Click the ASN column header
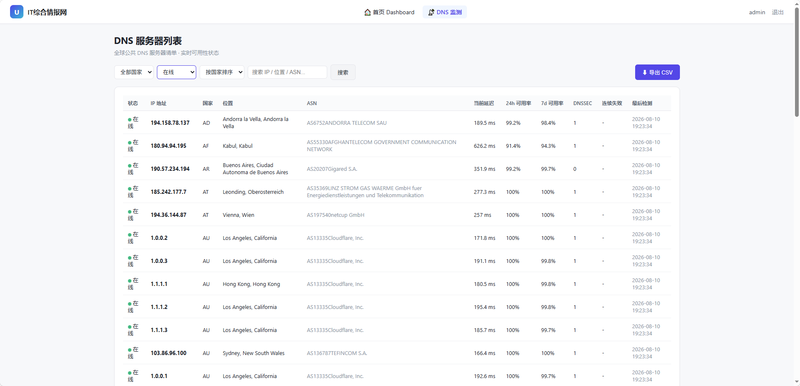 [311, 103]
